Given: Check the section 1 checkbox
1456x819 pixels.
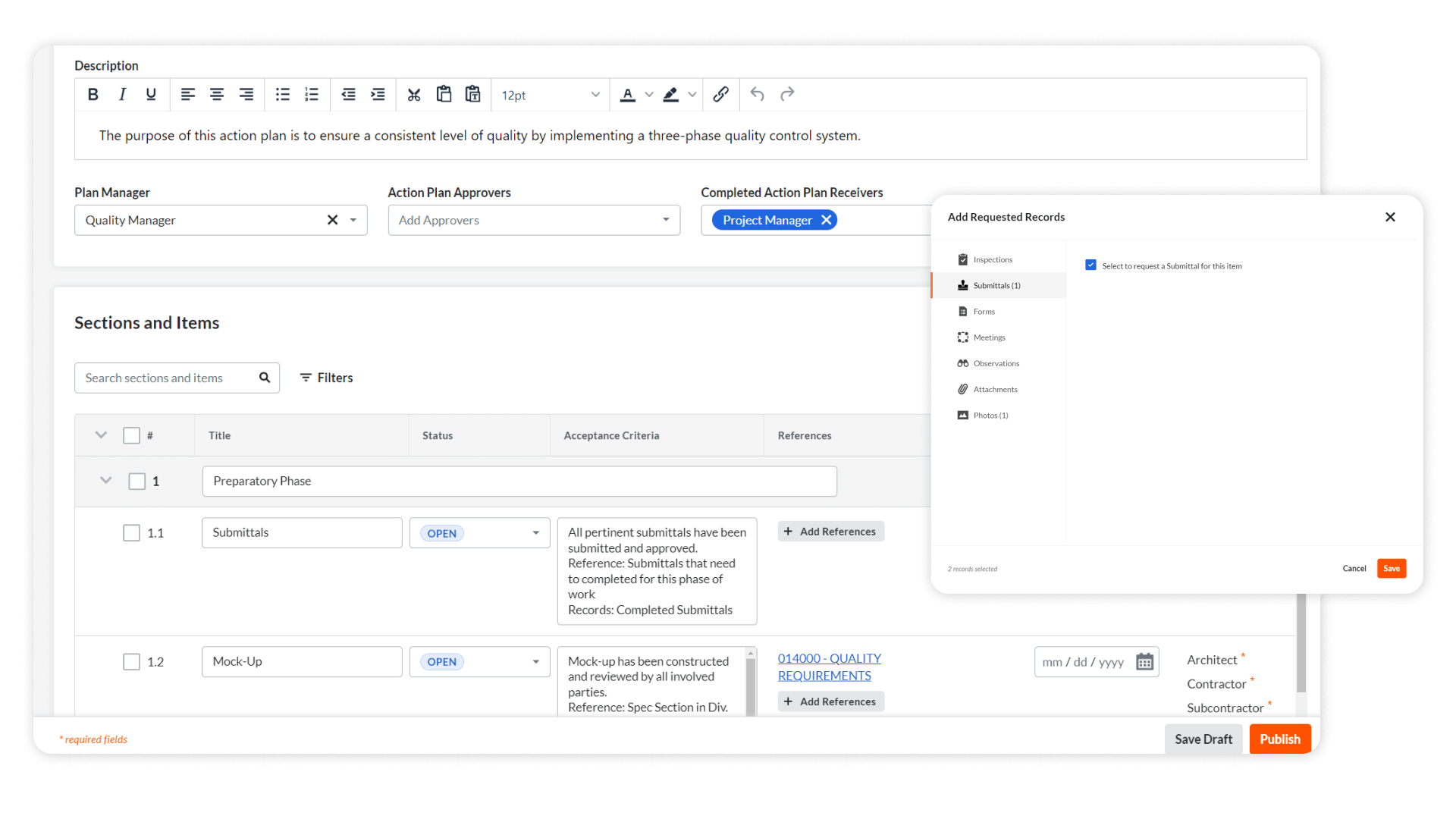Looking at the screenshot, I should coord(137,482).
